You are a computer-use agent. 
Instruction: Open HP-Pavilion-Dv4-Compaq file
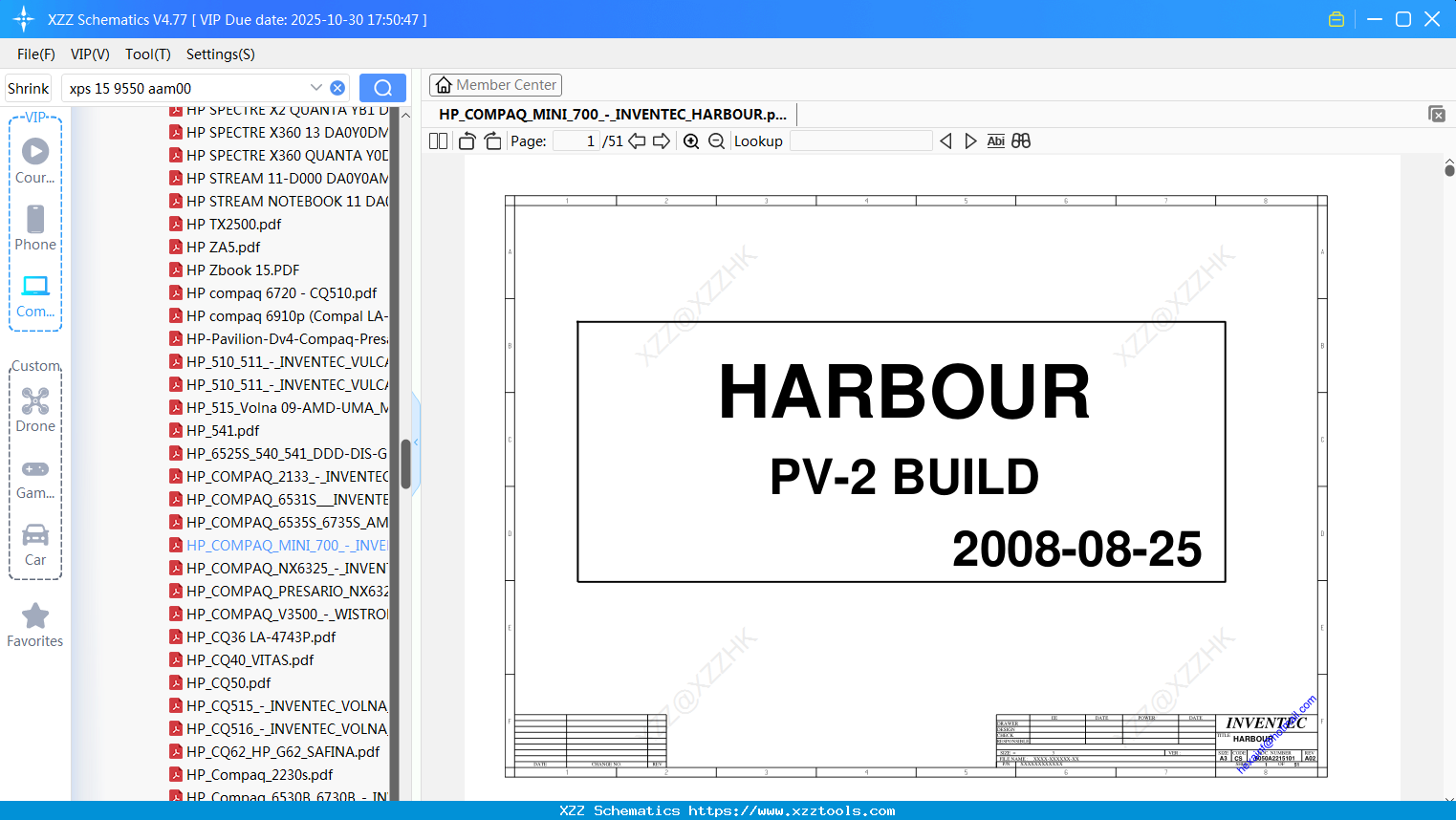point(278,338)
